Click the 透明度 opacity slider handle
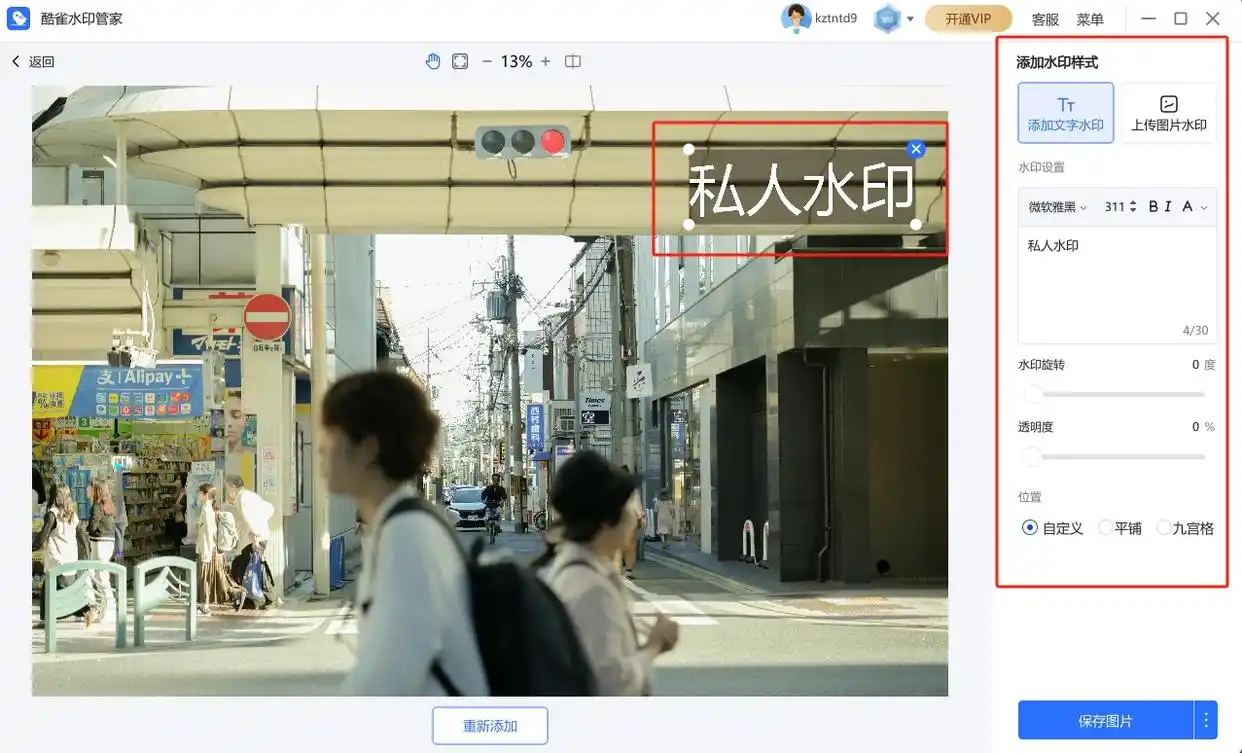 1031,457
